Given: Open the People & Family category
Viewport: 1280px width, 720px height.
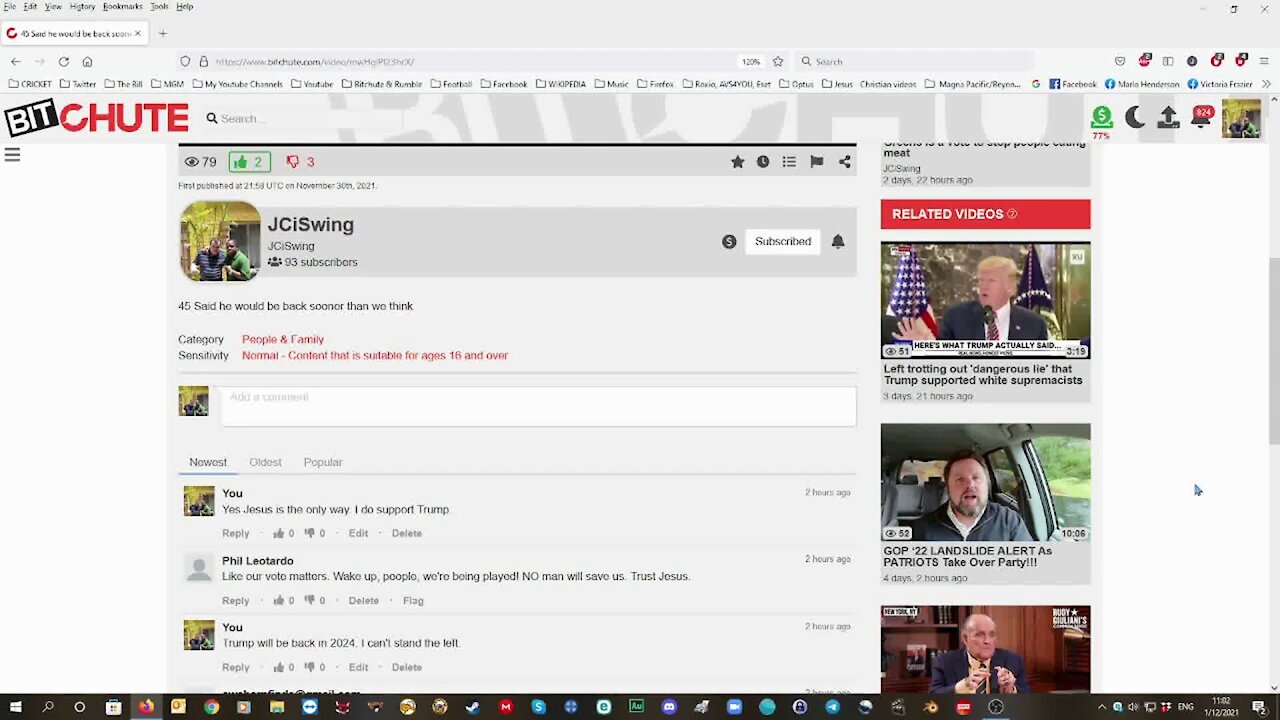Looking at the screenshot, I should click(x=283, y=340).
